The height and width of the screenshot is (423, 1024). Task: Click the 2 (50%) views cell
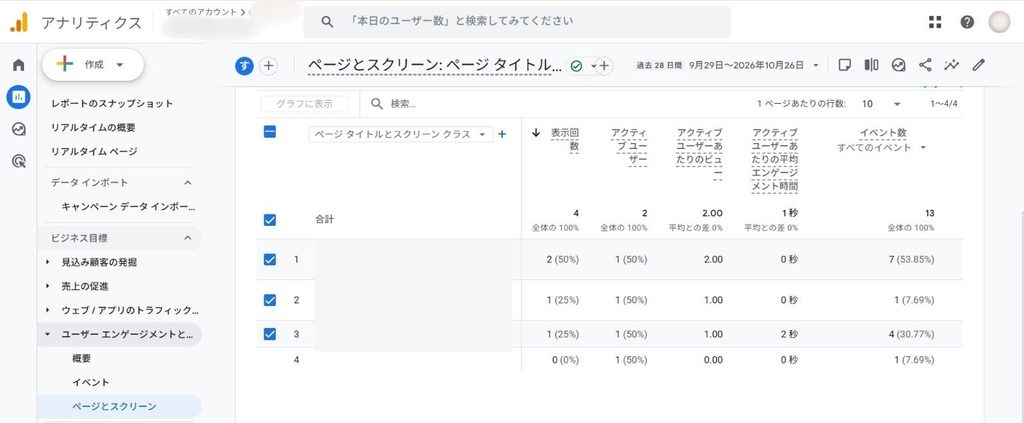562,259
